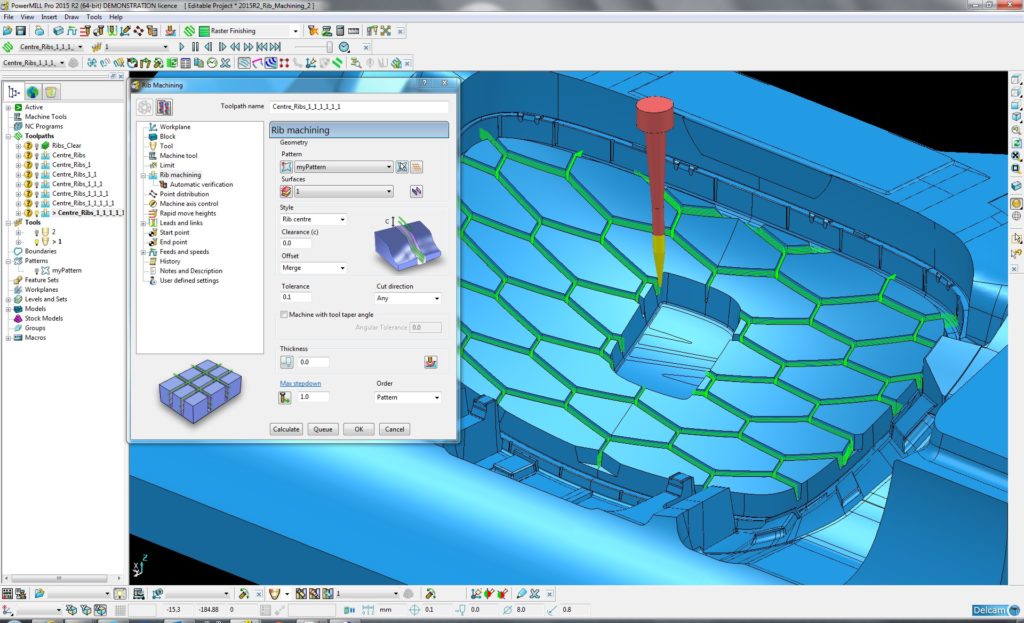This screenshot has width=1024, height=623.
Task: Select the Centre_Ribs_1_1 toolpath entry
Action: tap(74, 174)
